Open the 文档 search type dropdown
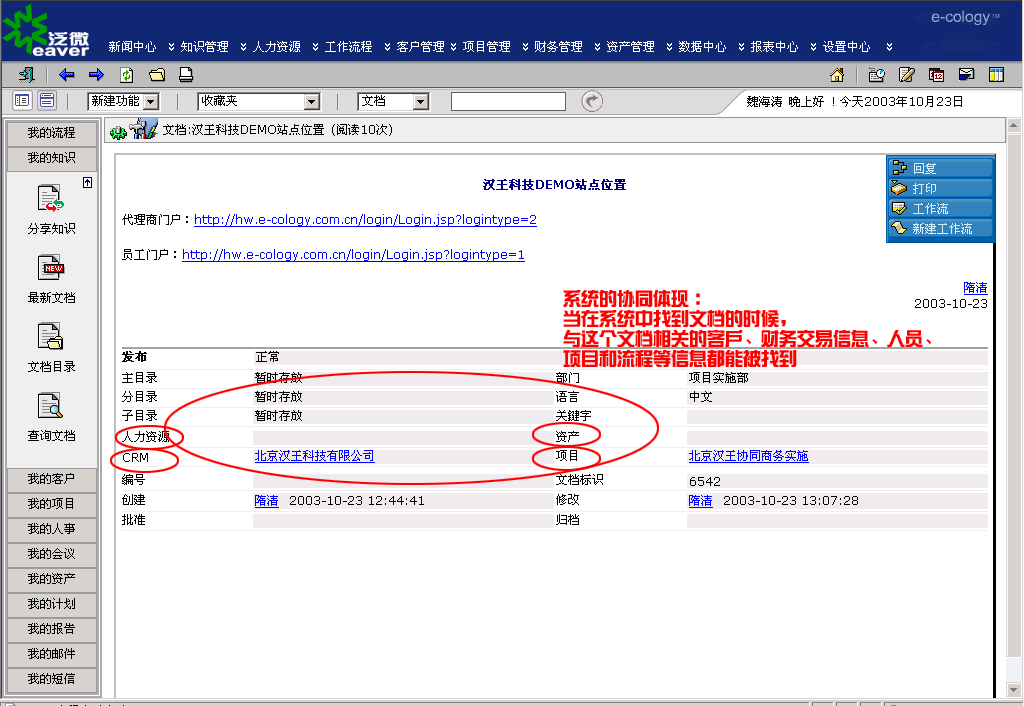The height and width of the screenshot is (706, 1024). pyautogui.click(x=421, y=102)
